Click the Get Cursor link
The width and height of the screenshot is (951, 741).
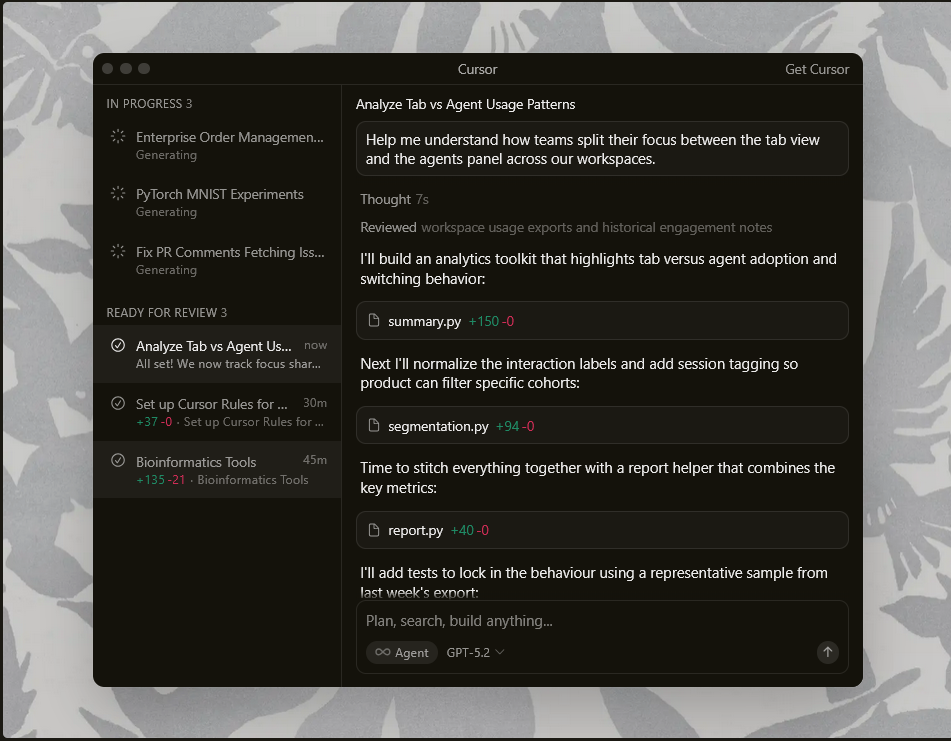click(x=816, y=69)
